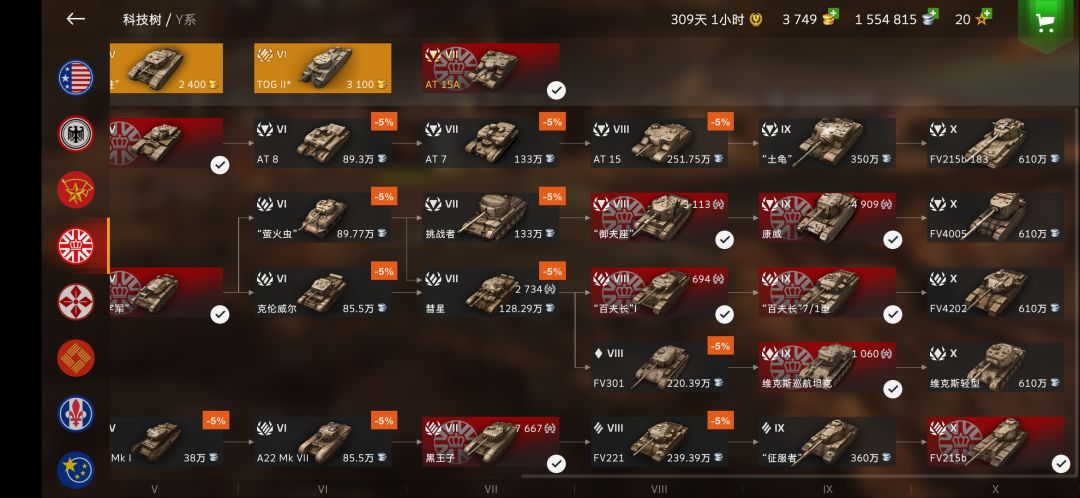
Task: Click checkmark on 康威 tank
Action: click(x=893, y=240)
